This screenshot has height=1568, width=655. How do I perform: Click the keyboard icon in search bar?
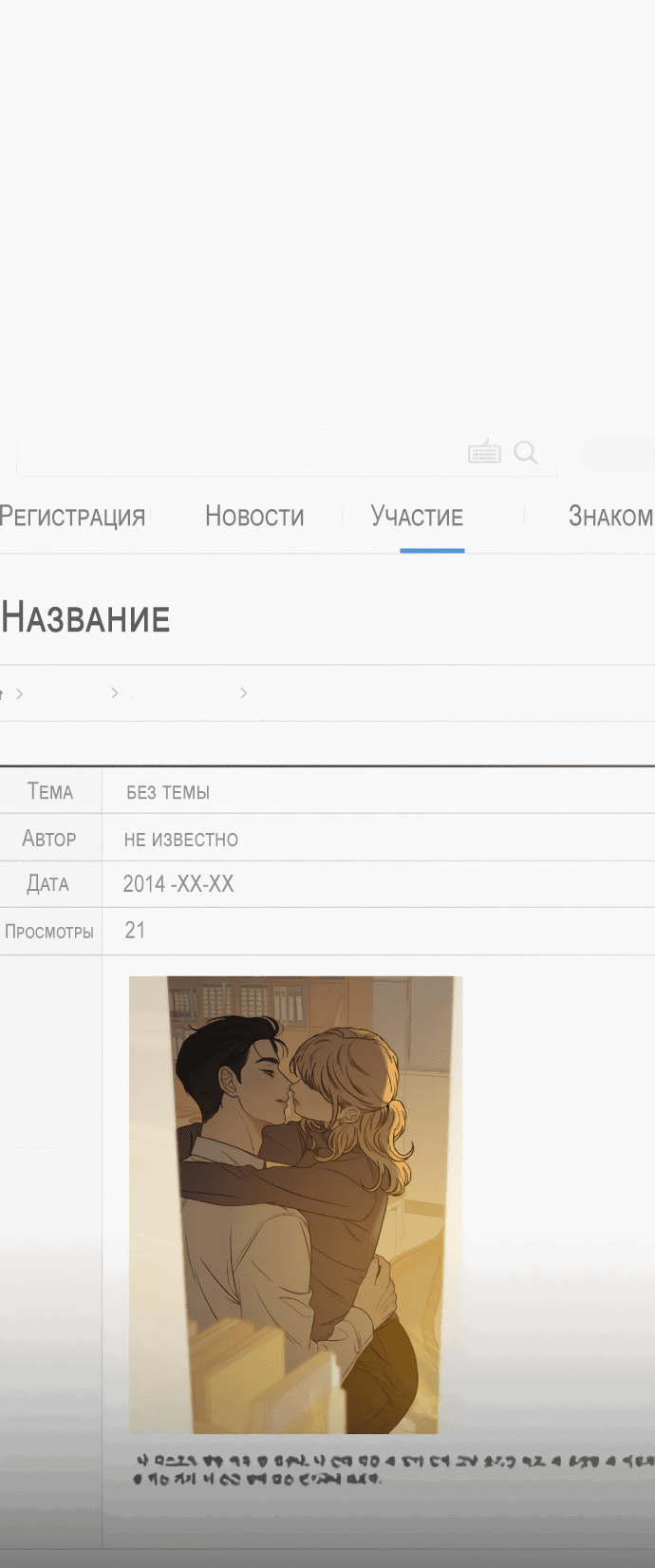(484, 452)
